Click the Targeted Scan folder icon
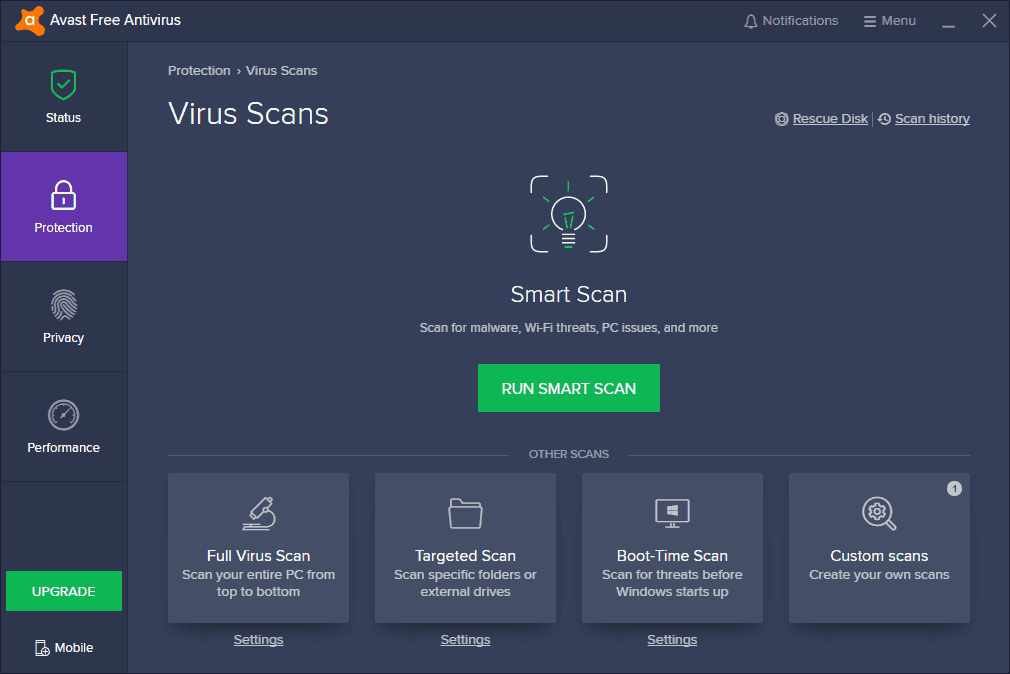 (x=465, y=512)
